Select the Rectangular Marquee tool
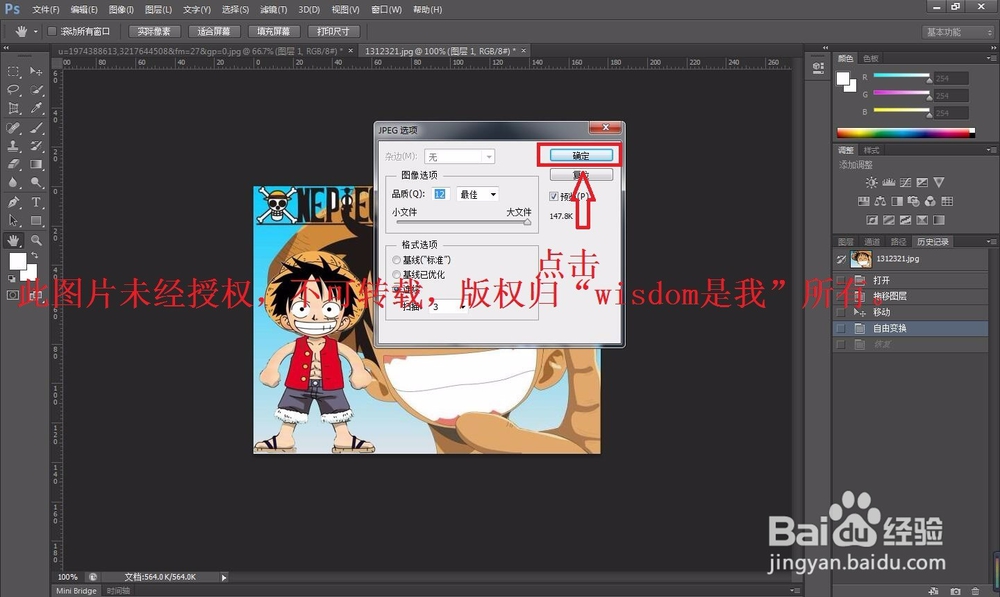This screenshot has width=1000, height=597. (x=13, y=71)
